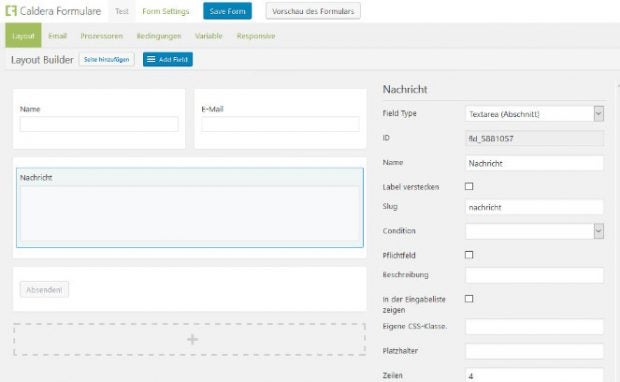Open the Bedingungen tab

point(159,36)
